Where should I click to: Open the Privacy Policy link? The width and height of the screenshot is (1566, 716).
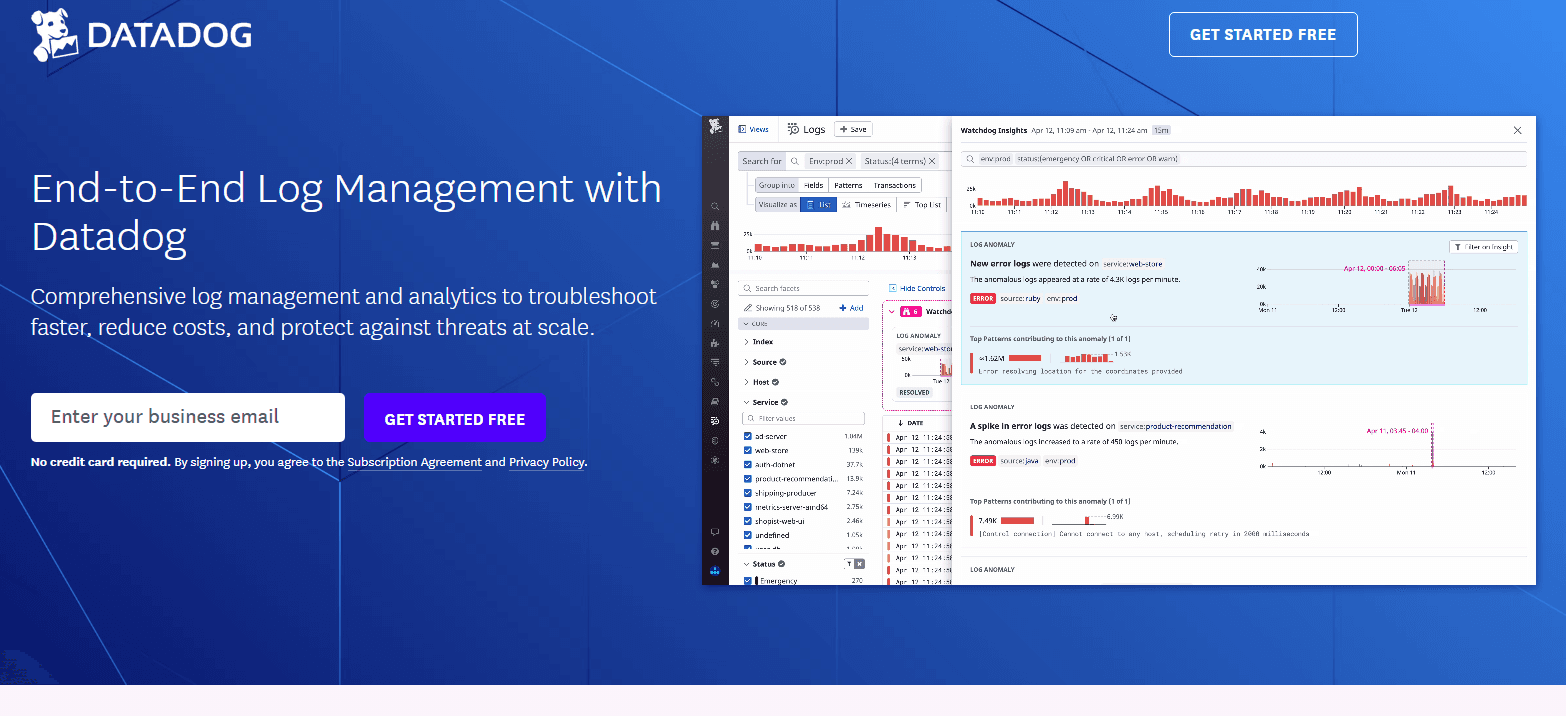tap(546, 462)
